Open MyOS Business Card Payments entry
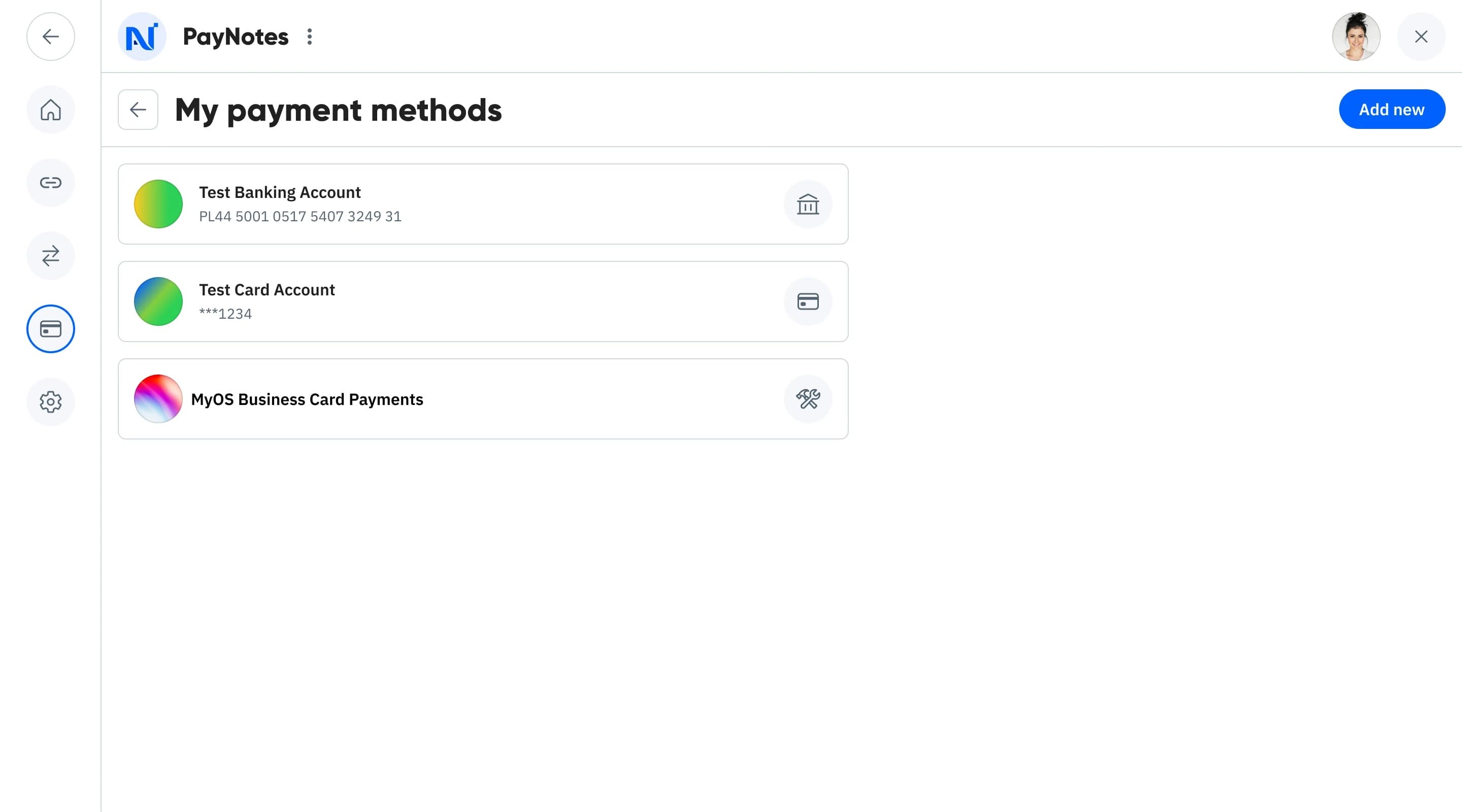Image resolution: width=1462 pixels, height=812 pixels. coord(482,399)
